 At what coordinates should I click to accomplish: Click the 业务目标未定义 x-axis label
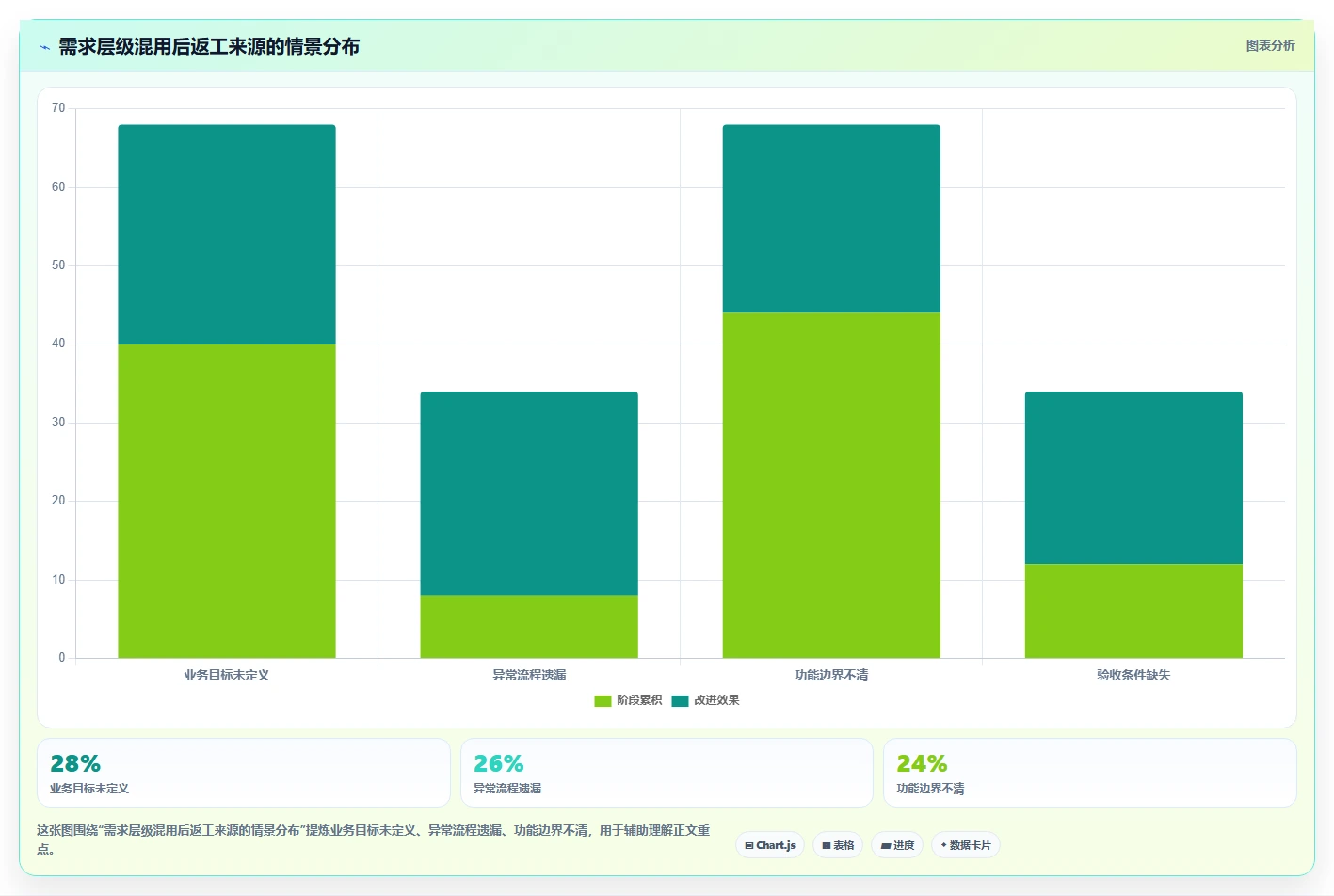coord(227,675)
